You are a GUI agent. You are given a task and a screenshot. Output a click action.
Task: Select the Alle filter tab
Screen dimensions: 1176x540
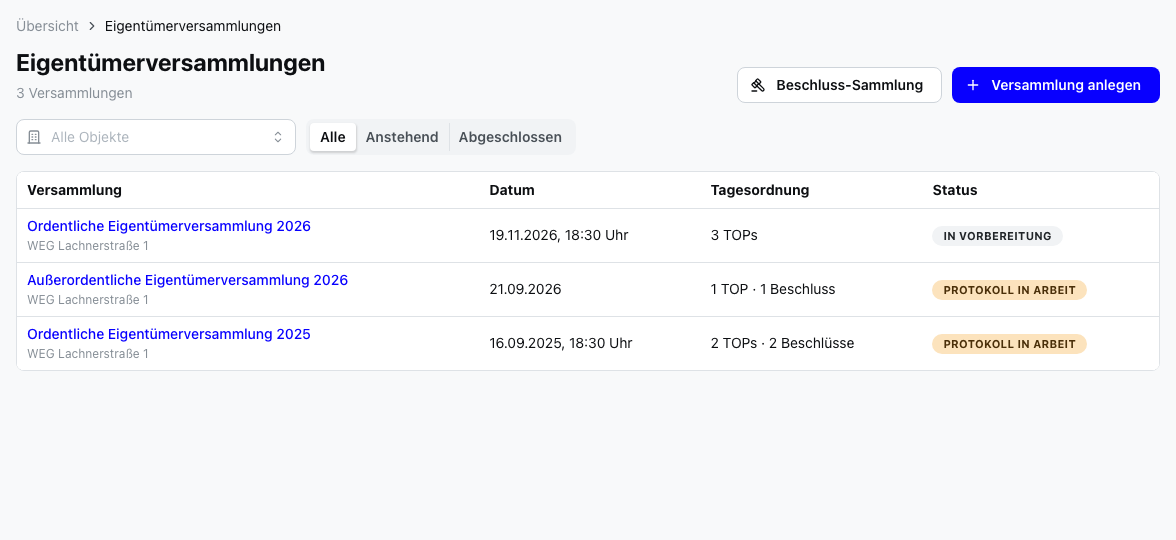coord(333,137)
